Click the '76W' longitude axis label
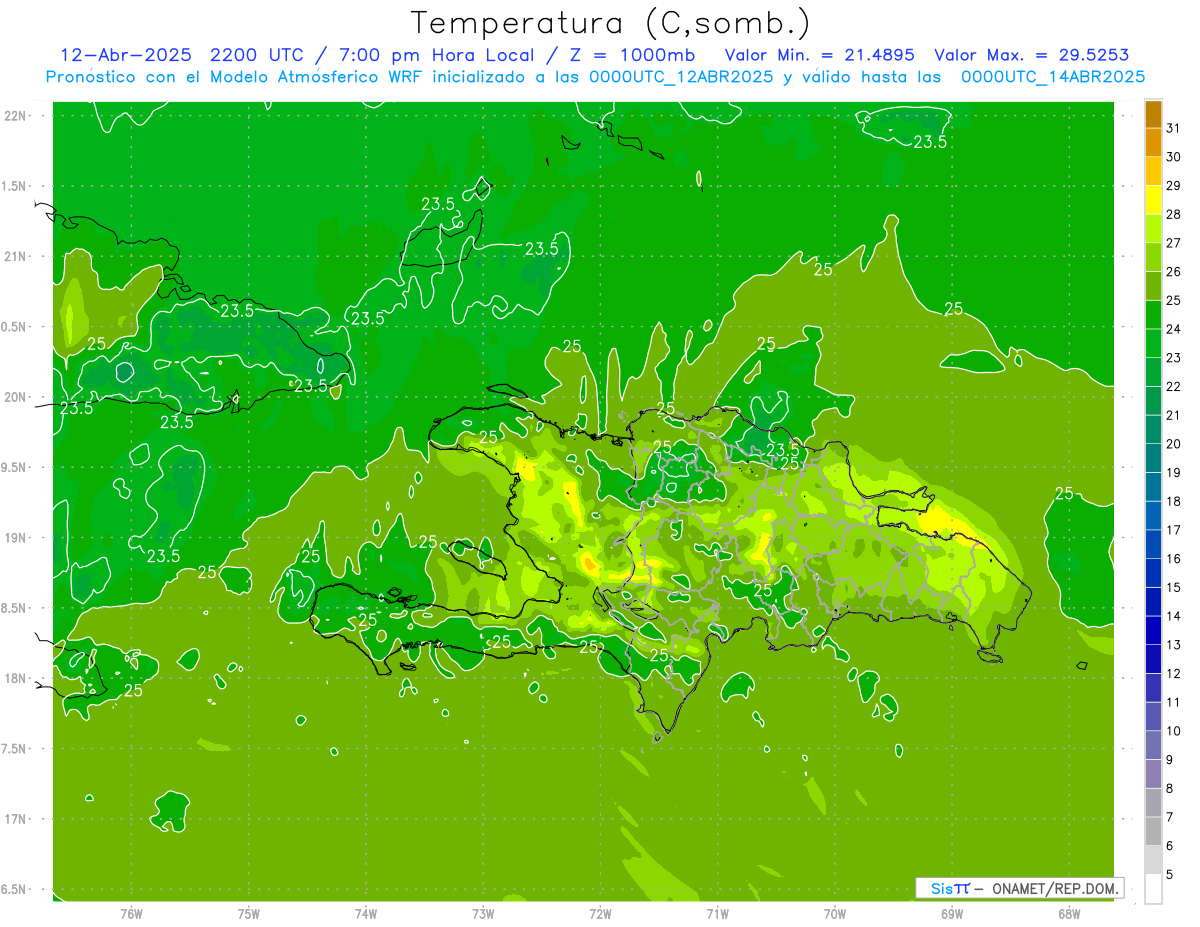 click(131, 913)
